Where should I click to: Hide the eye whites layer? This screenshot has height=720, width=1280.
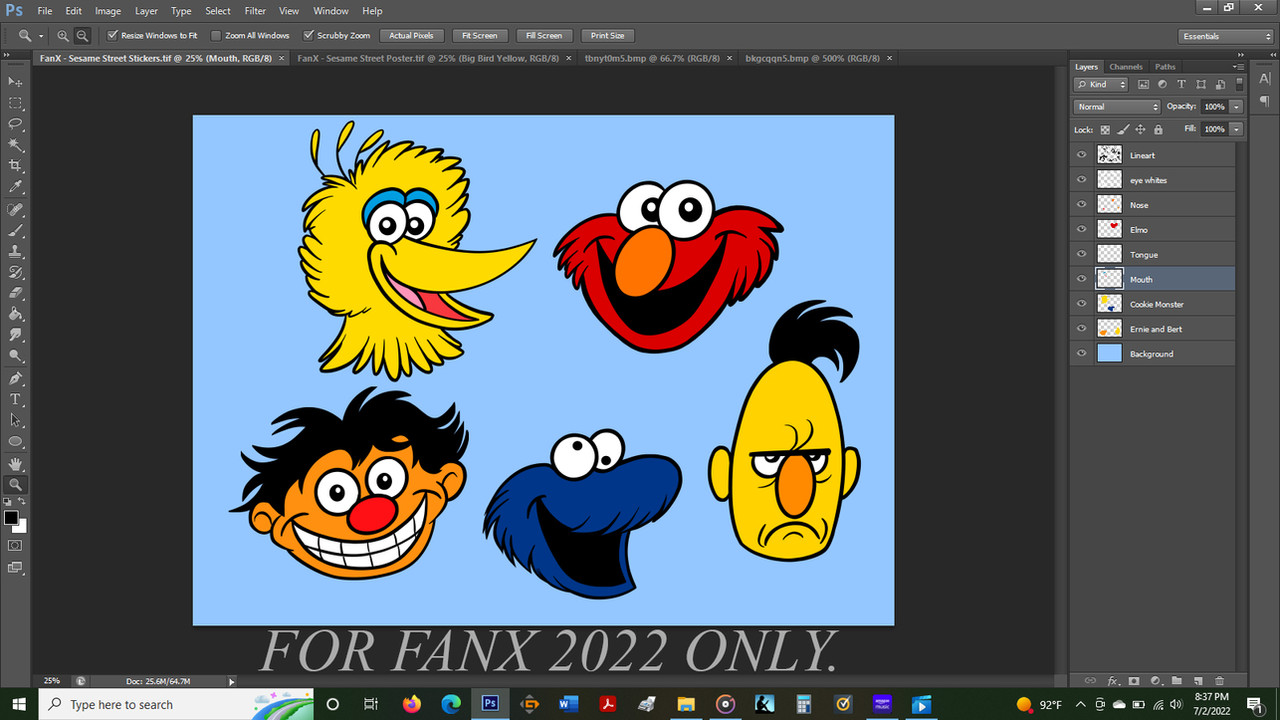[x=1081, y=180]
